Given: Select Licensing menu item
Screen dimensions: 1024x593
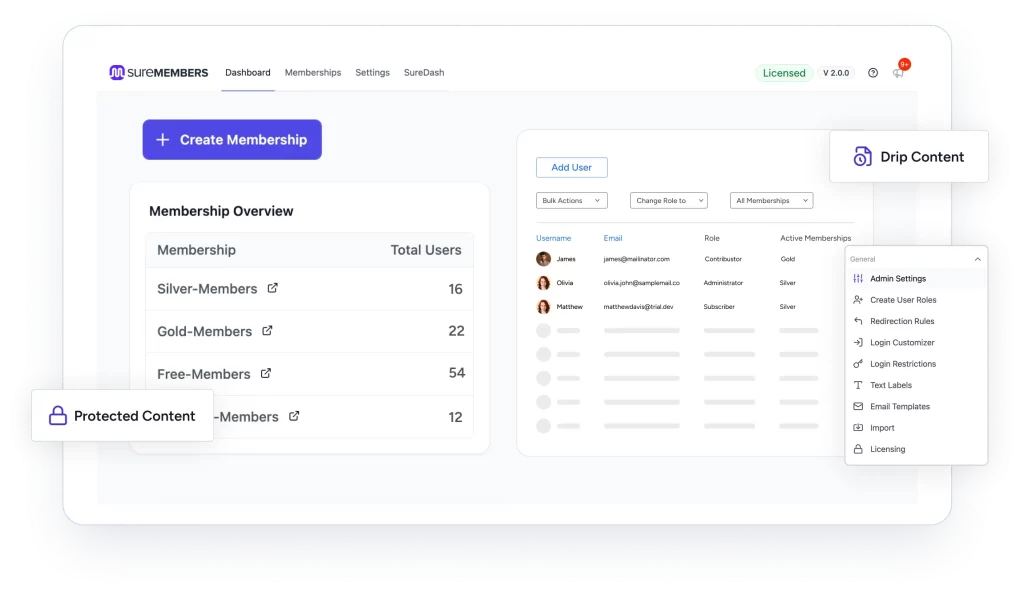Looking at the screenshot, I should tap(917, 449).
